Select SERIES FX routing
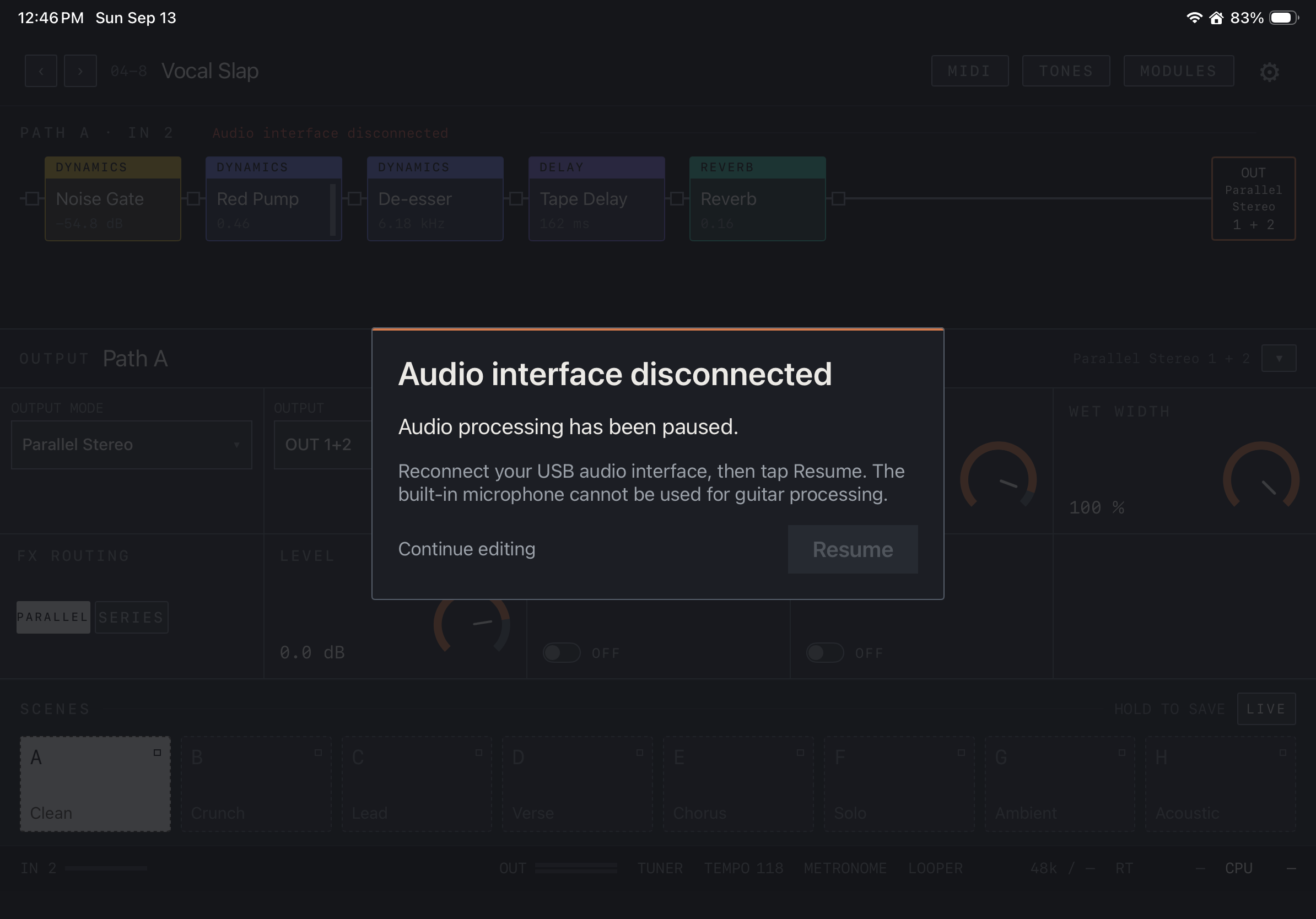The image size is (1316, 919). click(x=131, y=617)
